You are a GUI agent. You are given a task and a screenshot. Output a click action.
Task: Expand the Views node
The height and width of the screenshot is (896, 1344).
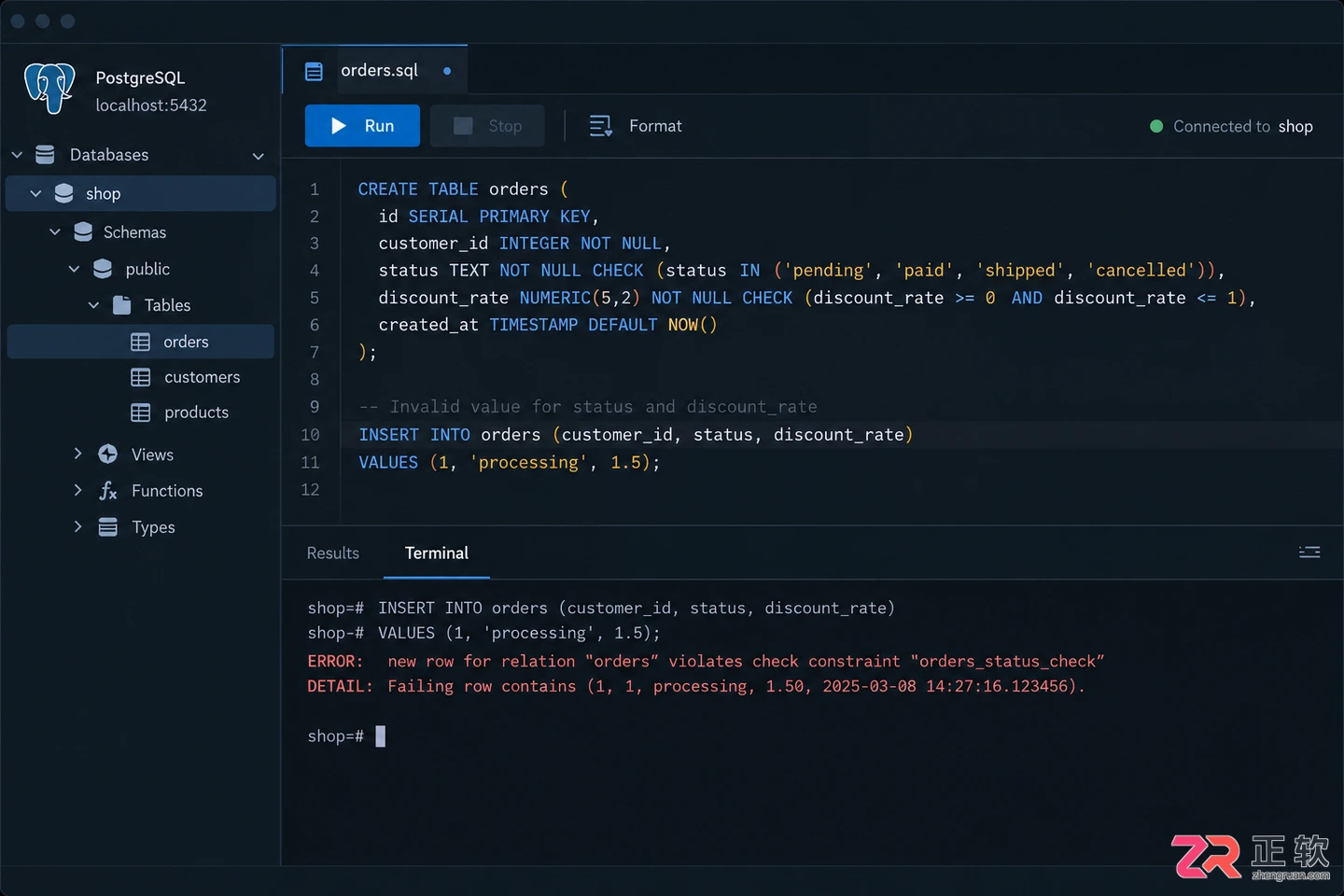[x=78, y=454]
